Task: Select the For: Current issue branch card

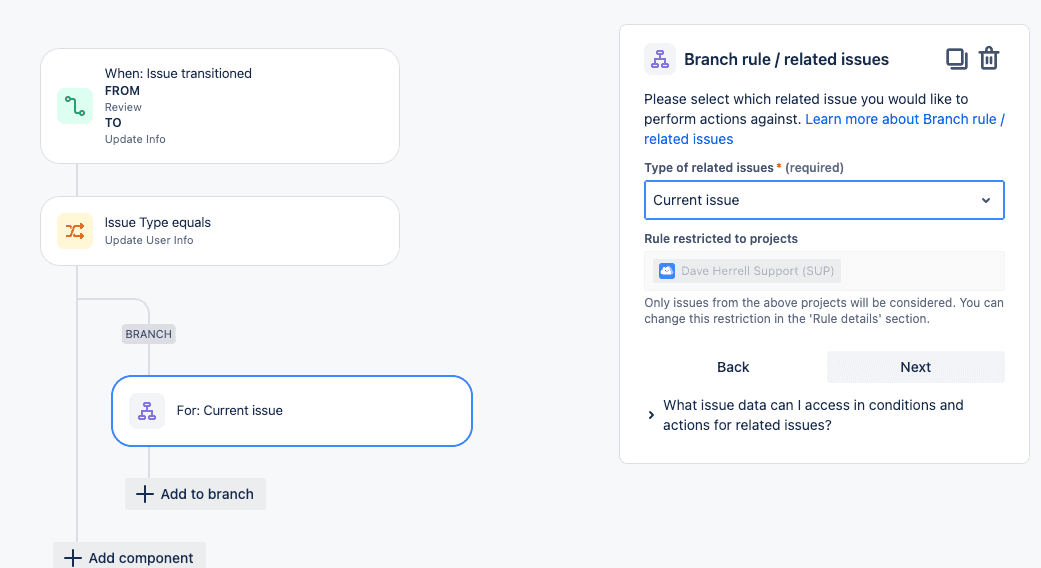Action: tap(292, 411)
